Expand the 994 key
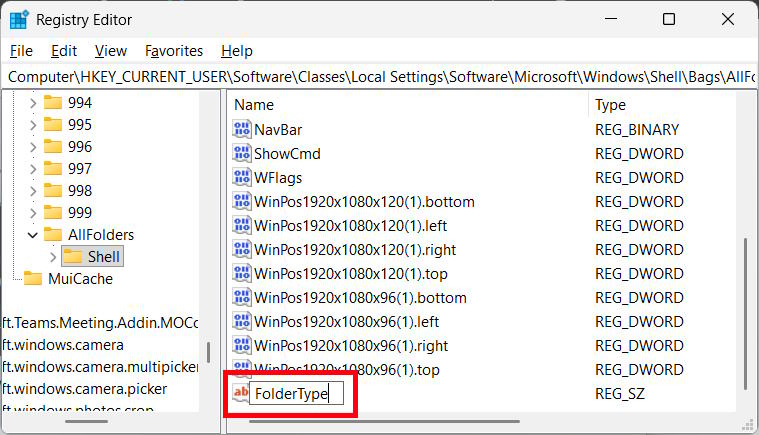Screen dimensions: 759x435 point(33,103)
